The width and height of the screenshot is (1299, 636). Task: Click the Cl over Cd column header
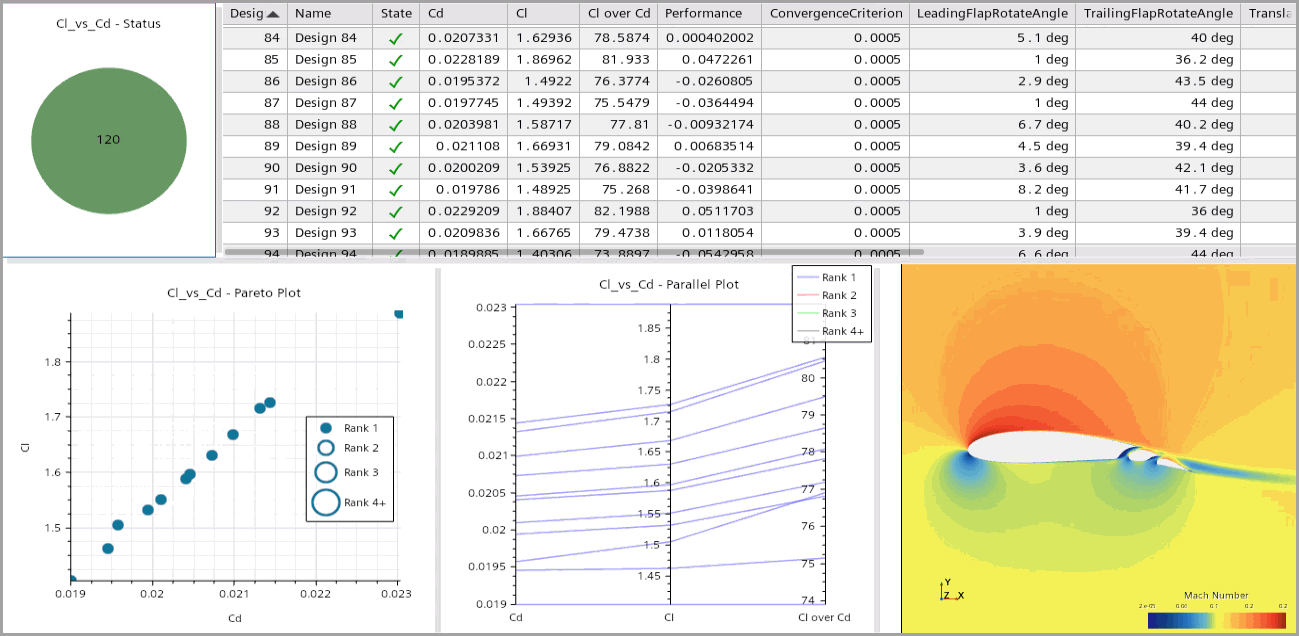coord(617,14)
